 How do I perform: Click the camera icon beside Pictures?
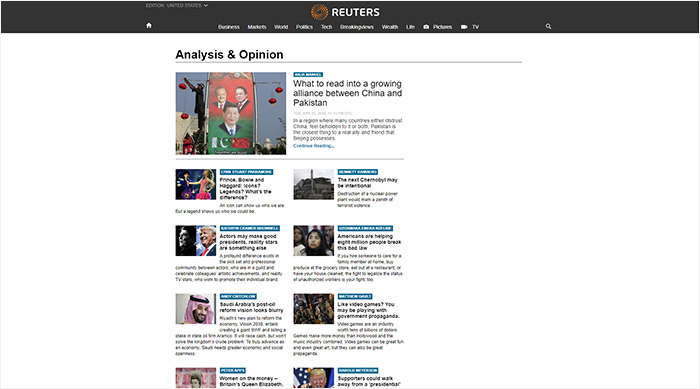click(426, 27)
